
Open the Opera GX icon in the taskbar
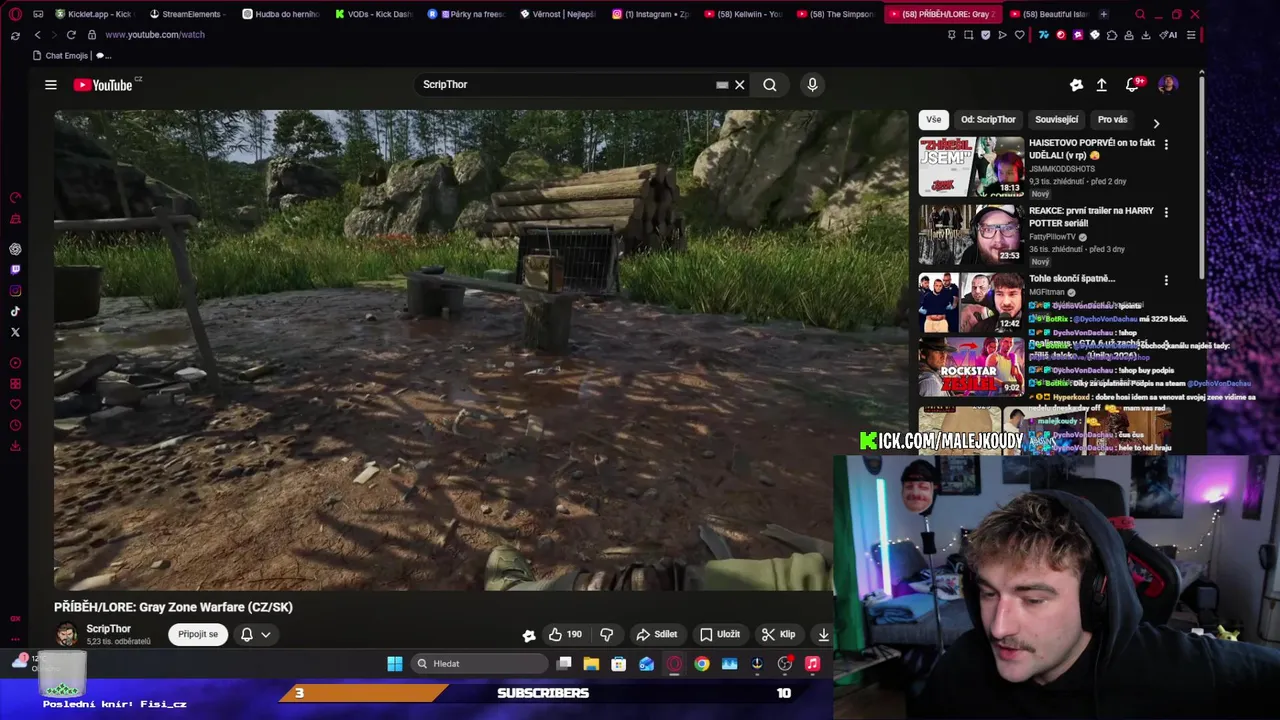tap(674, 663)
